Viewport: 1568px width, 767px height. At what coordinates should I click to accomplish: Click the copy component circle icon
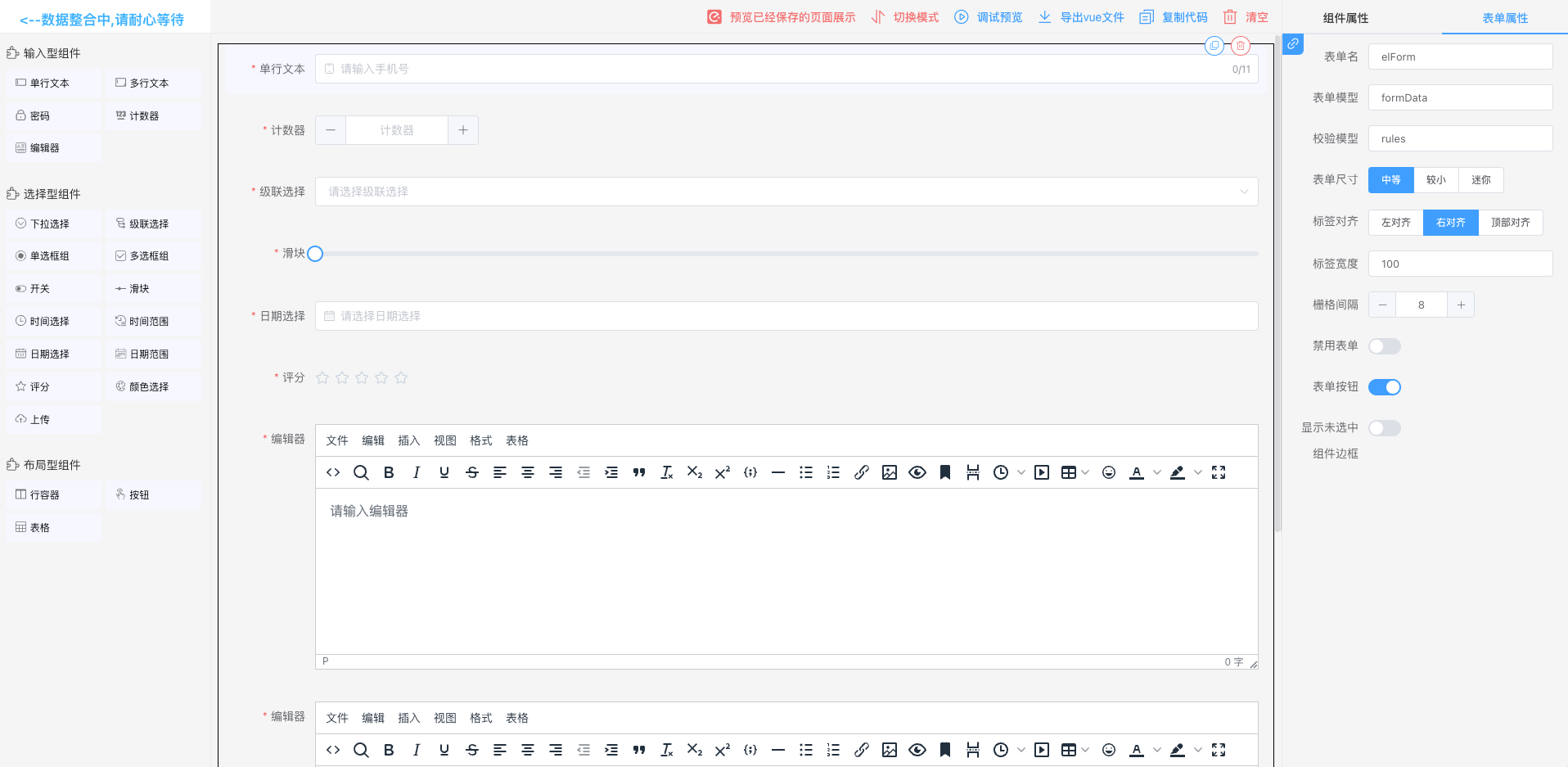tap(1214, 46)
